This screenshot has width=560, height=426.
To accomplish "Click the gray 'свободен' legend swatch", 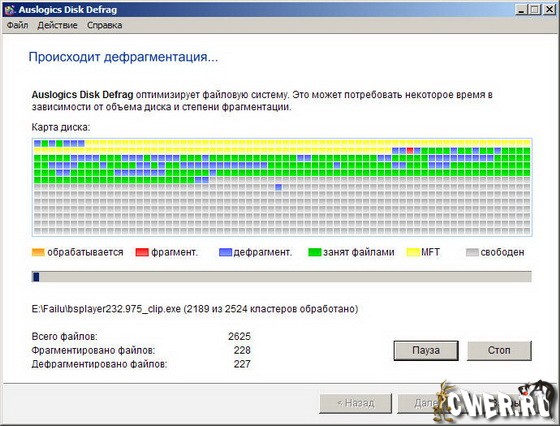I will click(x=472, y=252).
